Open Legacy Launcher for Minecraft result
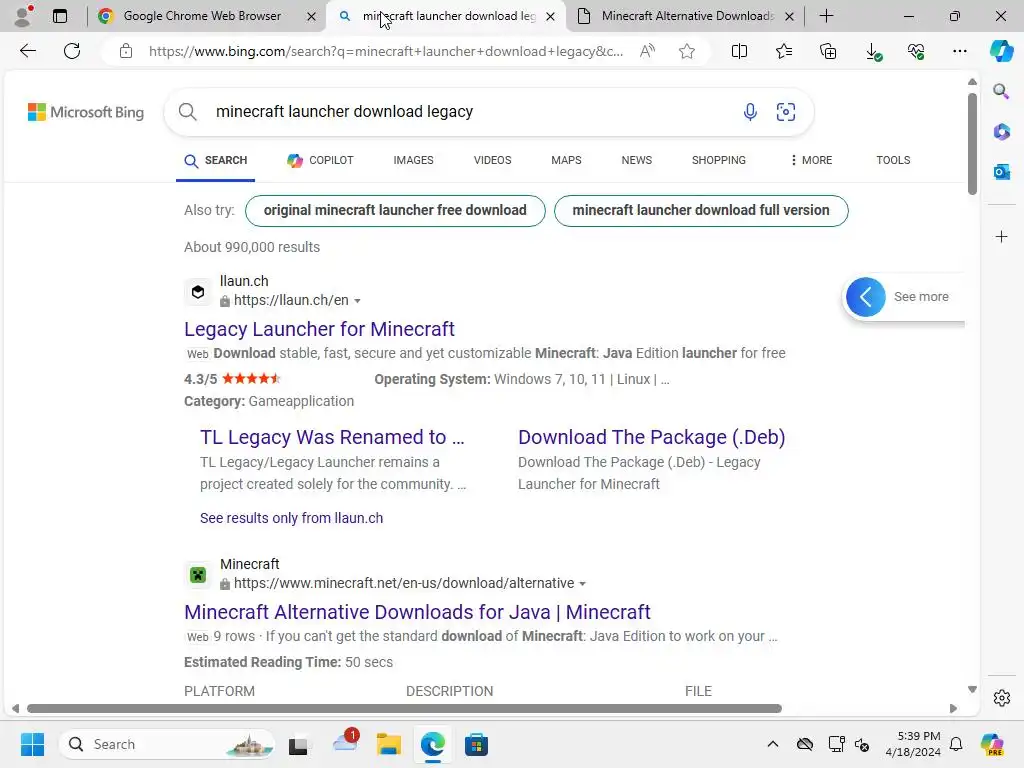This screenshot has width=1024, height=768. coord(319,329)
